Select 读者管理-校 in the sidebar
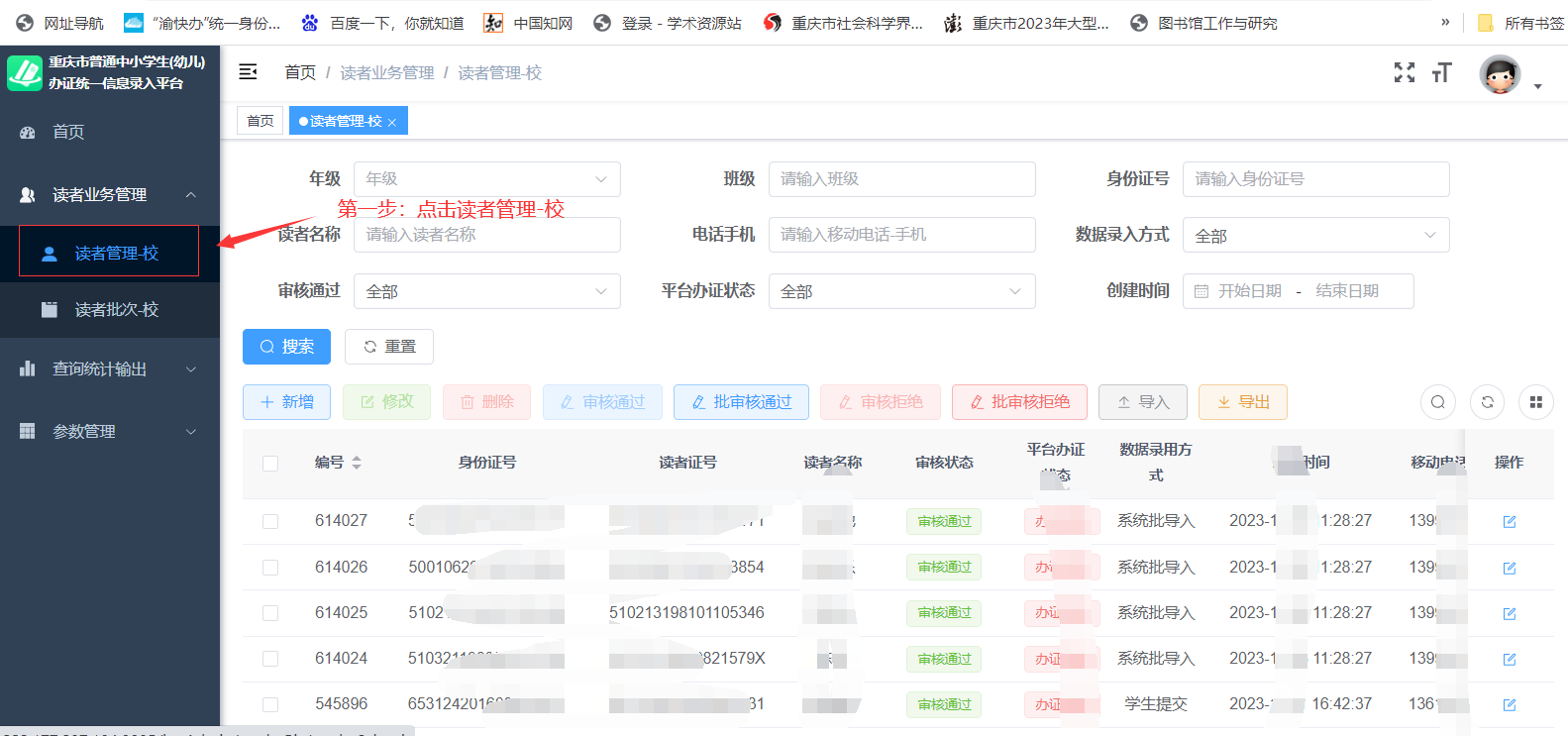1568x736 pixels. [109, 252]
